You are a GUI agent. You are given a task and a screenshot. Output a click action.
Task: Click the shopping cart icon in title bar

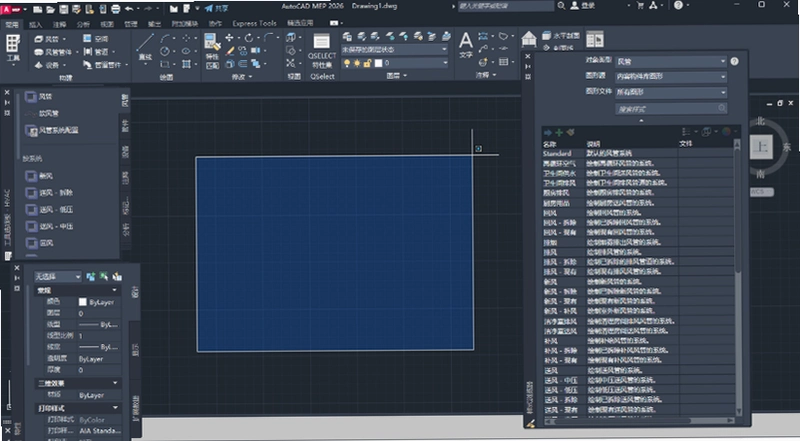click(640, 6)
